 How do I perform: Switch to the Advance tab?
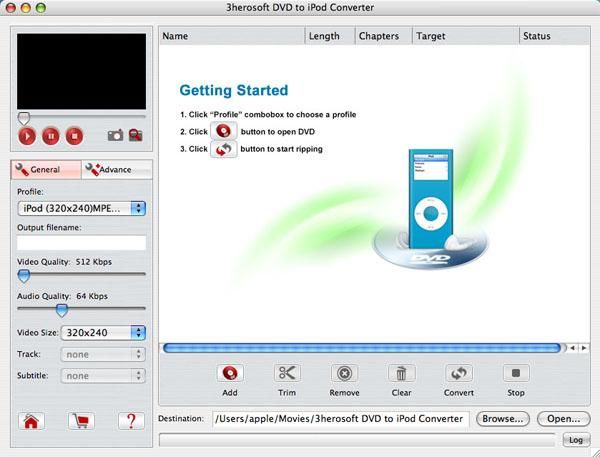(117, 170)
